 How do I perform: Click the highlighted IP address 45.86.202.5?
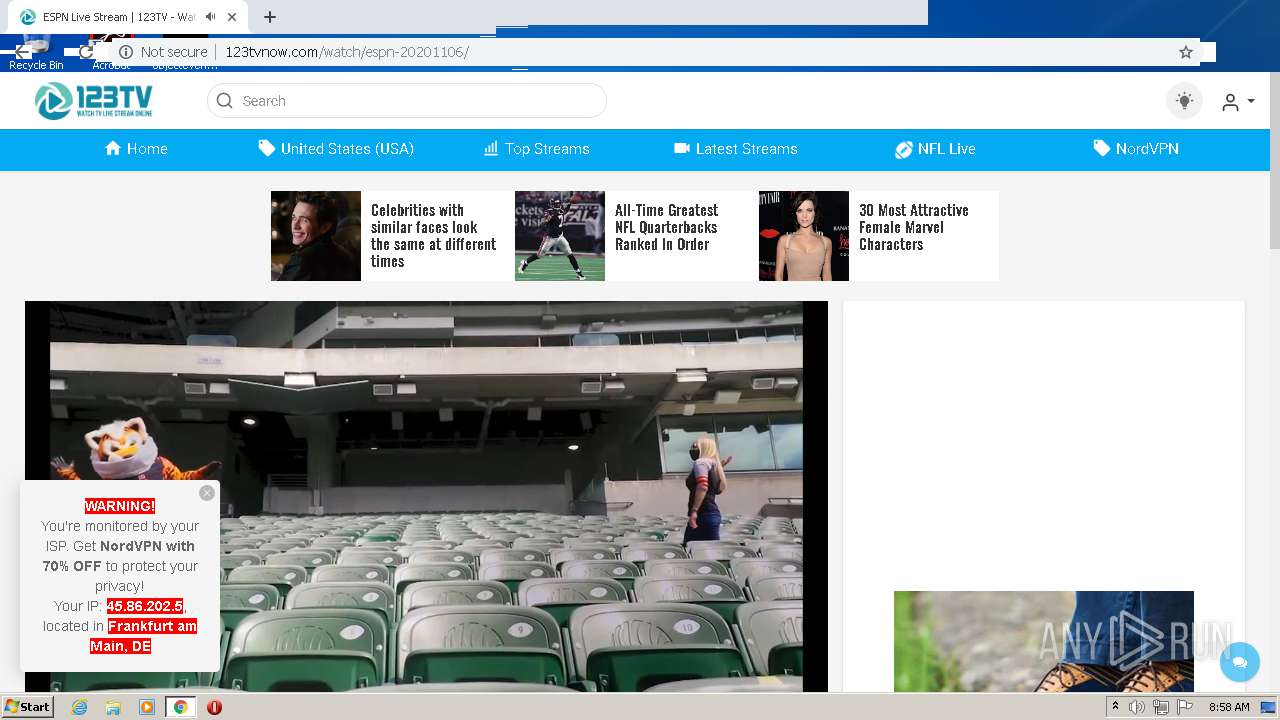[145, 606]
